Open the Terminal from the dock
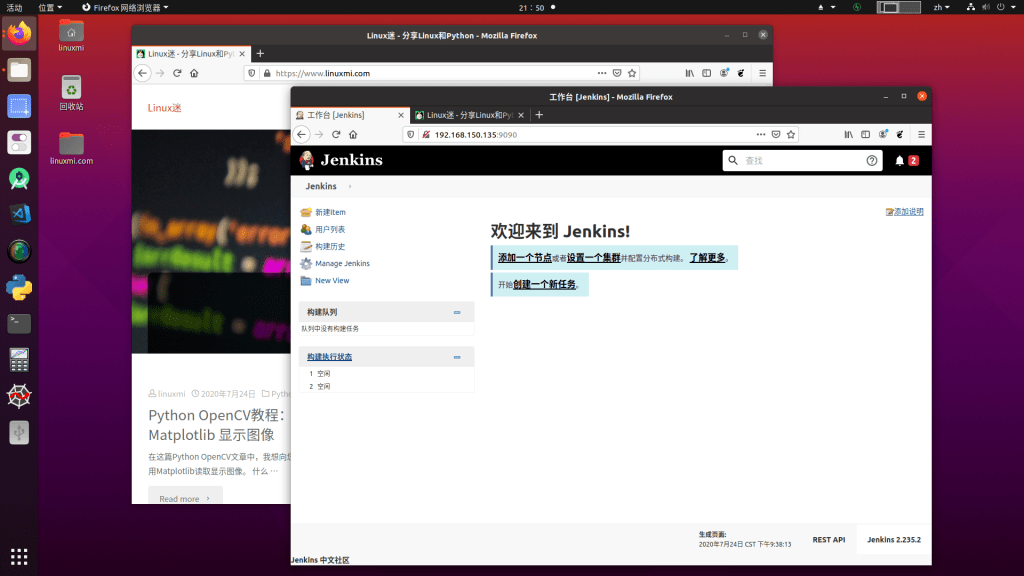The image size is (1024, 576). point(19,323)
